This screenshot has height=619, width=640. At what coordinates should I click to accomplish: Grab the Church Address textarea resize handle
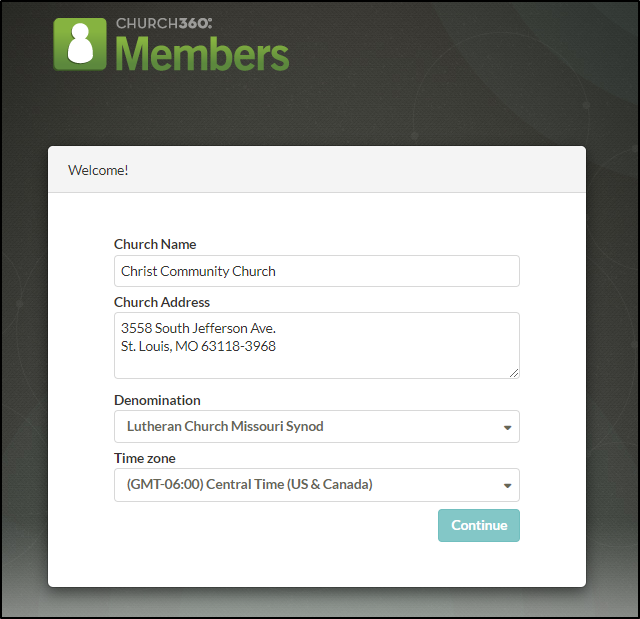514,373
